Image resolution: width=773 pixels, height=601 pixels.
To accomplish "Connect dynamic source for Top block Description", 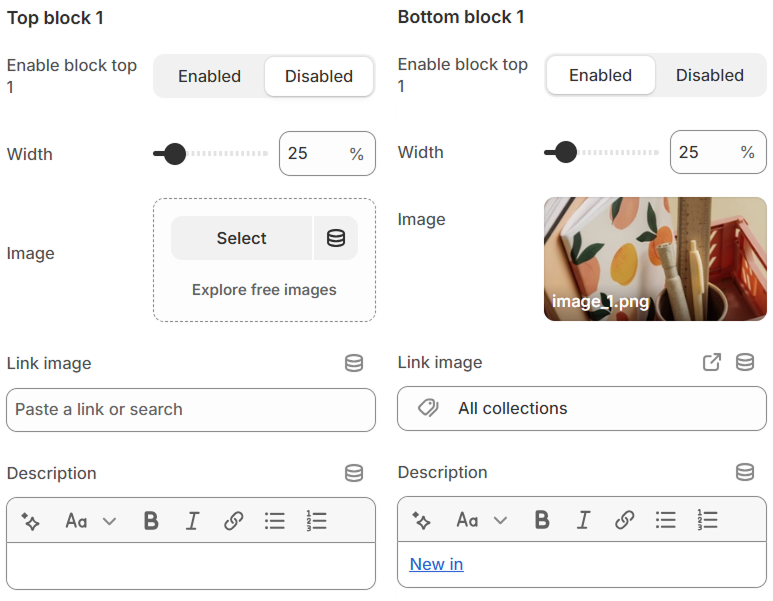I will pyautogui.click(x=354, y=473).
